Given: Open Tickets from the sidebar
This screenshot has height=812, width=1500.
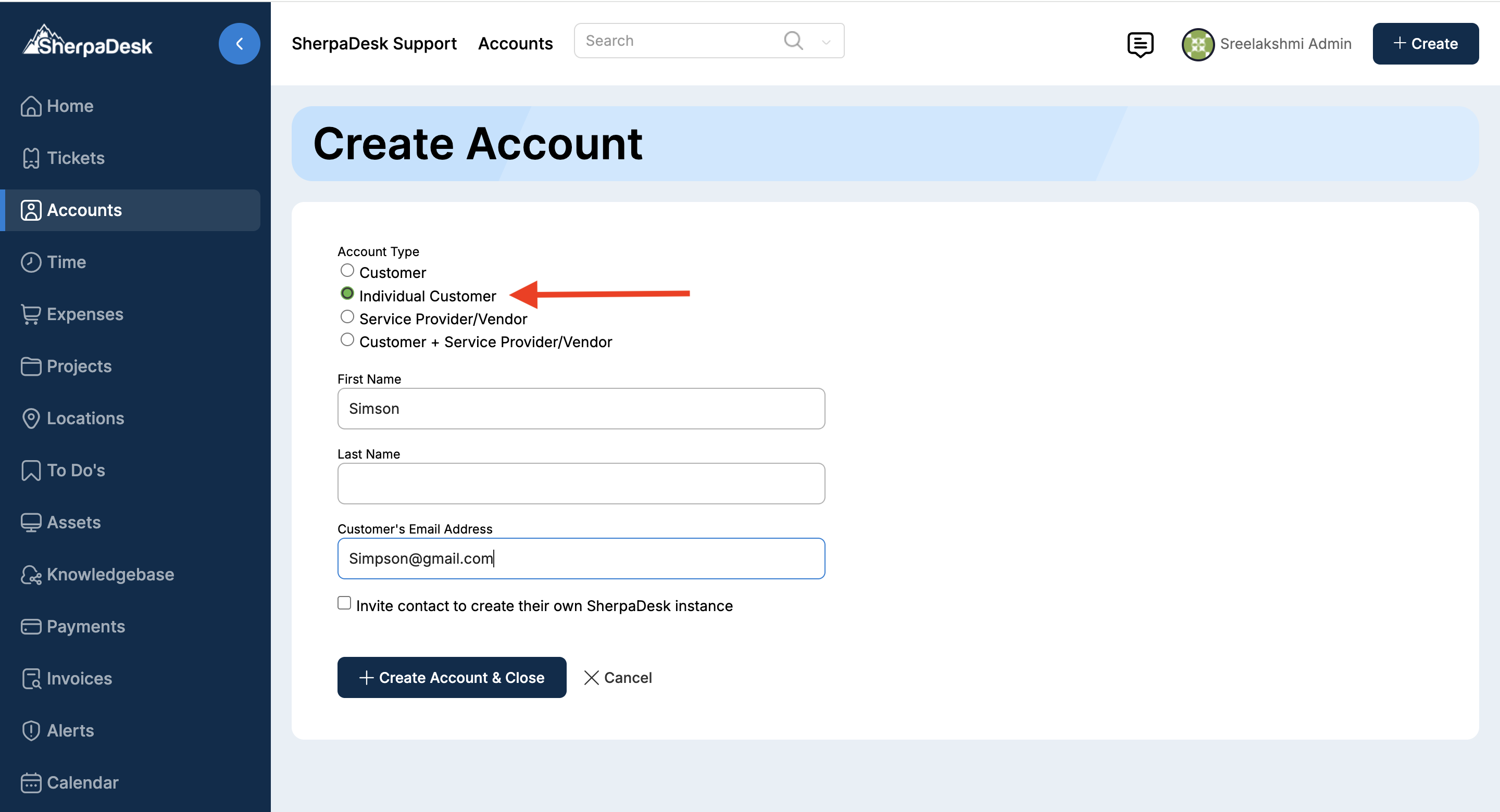Looking at the screenshot, I should pos(75,158).
